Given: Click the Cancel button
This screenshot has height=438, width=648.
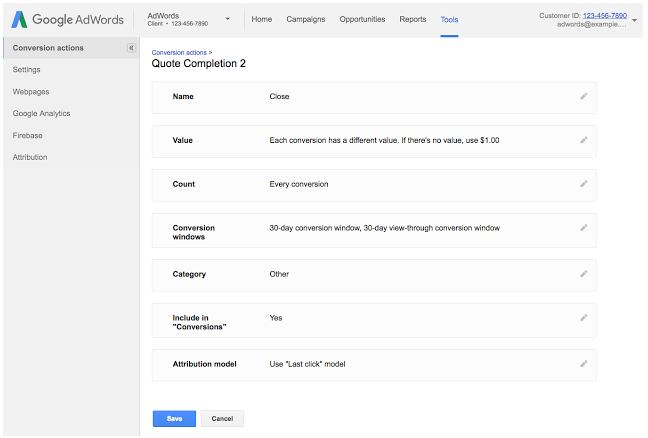Looking at the screenshot, I should [222, 419].
